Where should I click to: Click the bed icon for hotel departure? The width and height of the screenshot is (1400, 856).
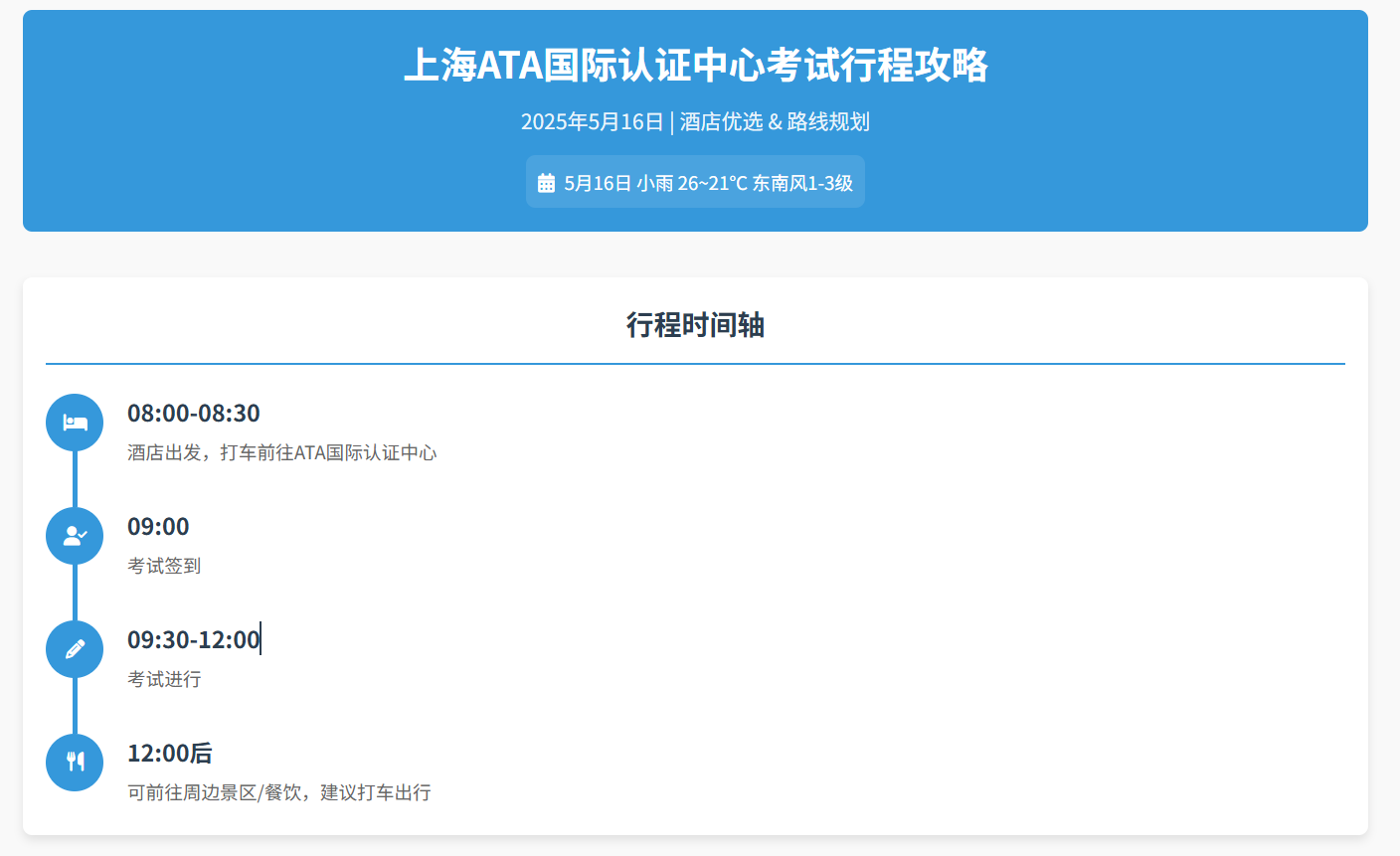(x=75, y=423)
